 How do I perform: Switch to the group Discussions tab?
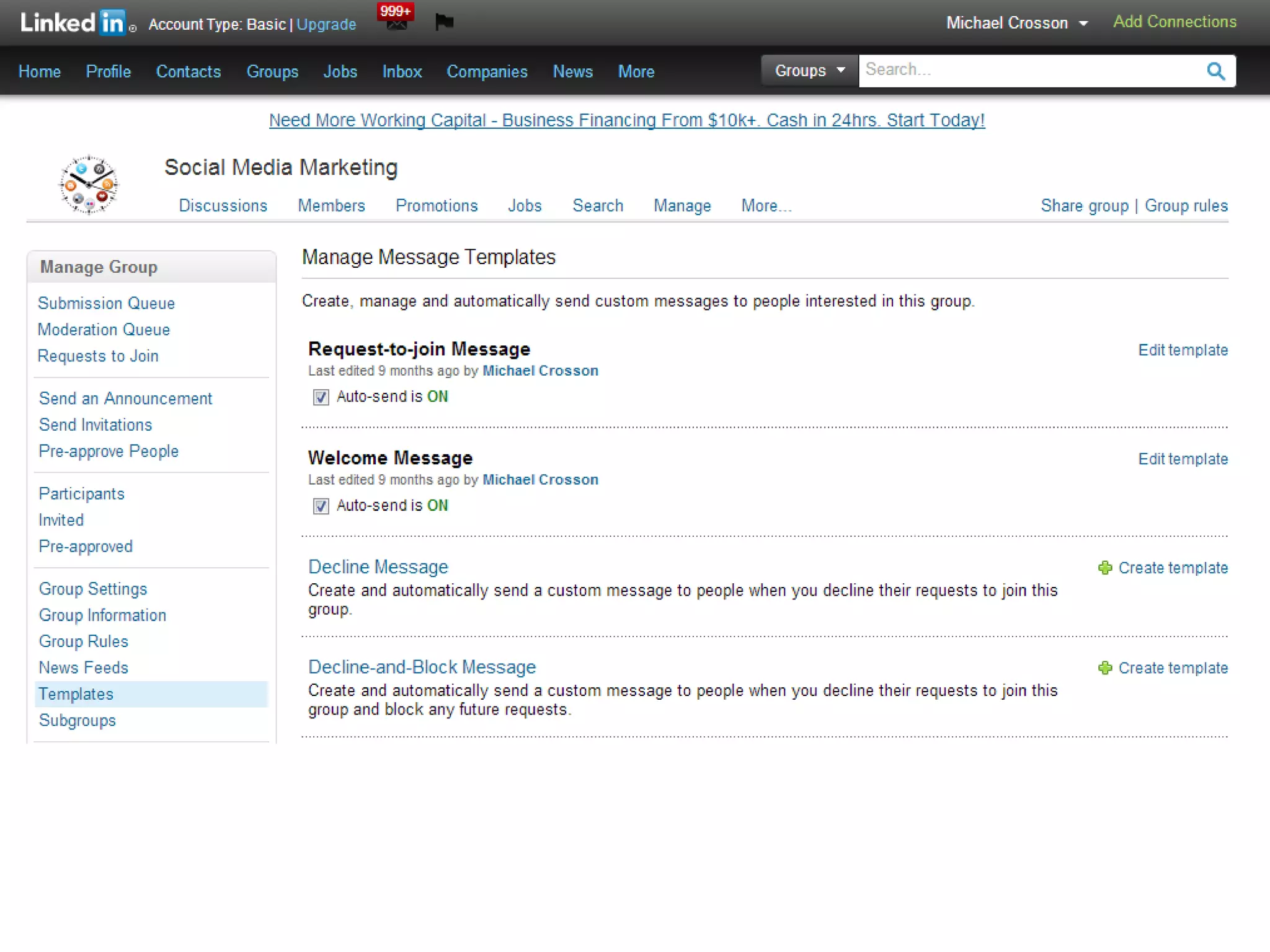pyautogui.click(x=223, y=206)
